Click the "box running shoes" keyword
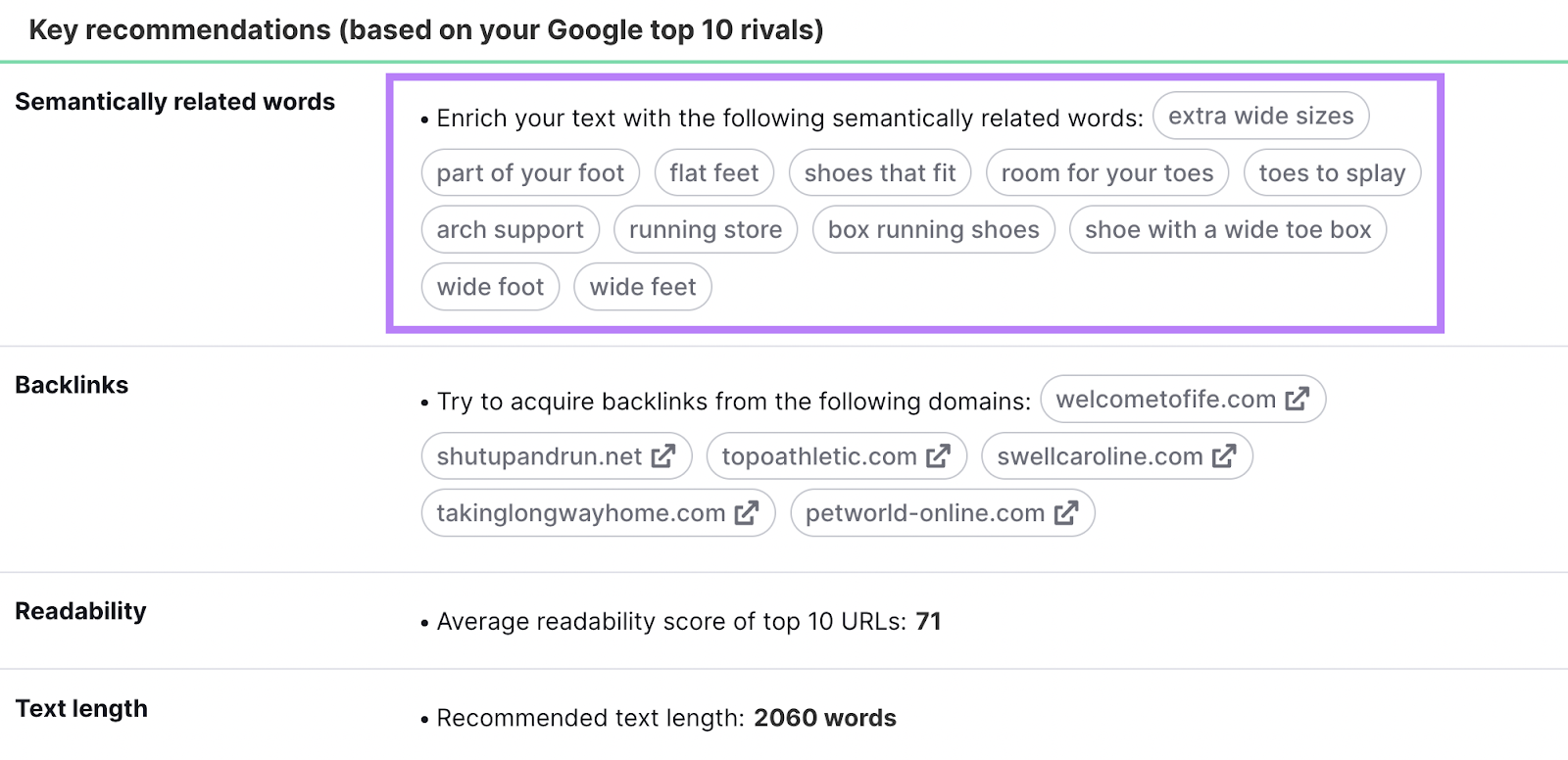The width and height of the screenshot is (1568, 760). point(933,229)
